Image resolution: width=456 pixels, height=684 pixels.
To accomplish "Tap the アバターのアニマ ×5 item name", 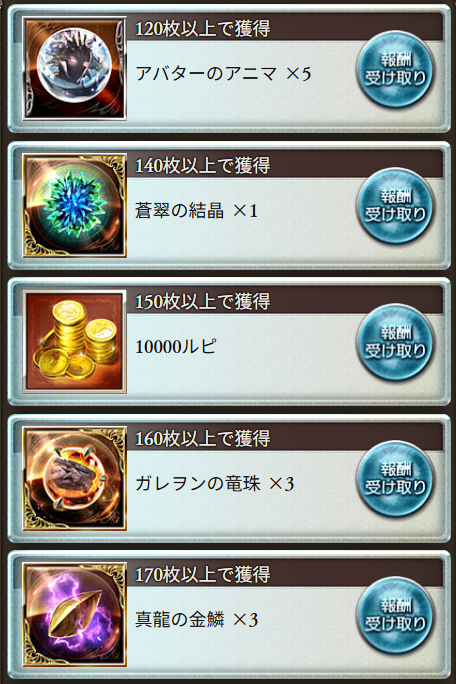I will (x=223, y=73).
